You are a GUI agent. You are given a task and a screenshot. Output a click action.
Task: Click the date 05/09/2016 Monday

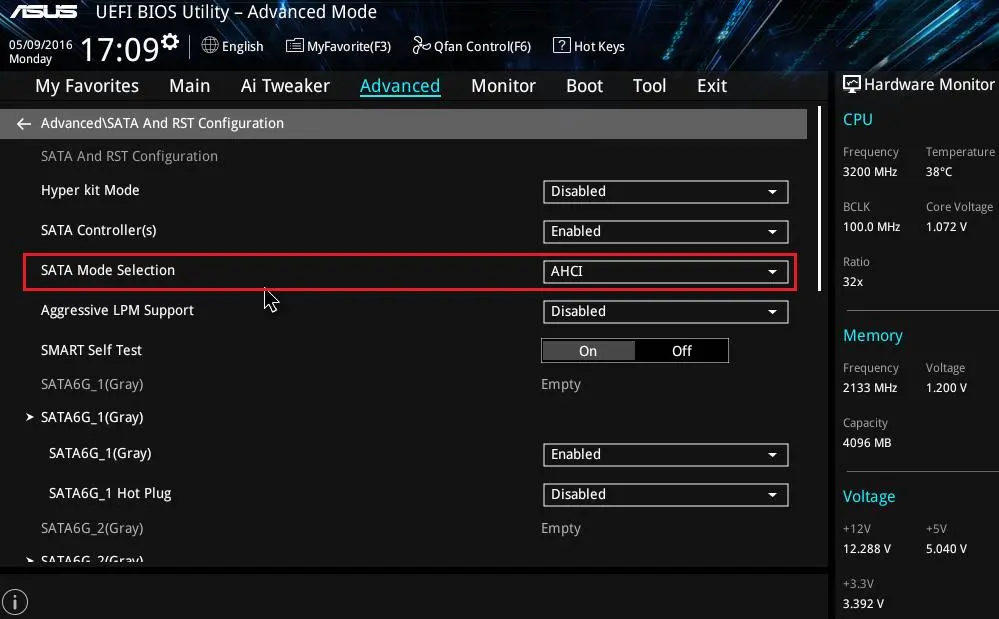[x=40, y=52]
